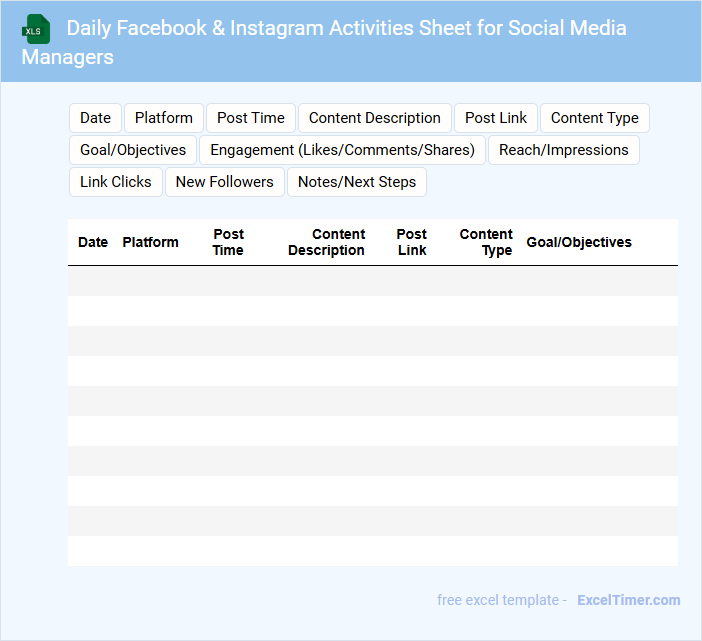Select the Goal/Objectives tag
The height and width of the screenshot is (641, 702).
pyautogui.click(x=133, y=150)
